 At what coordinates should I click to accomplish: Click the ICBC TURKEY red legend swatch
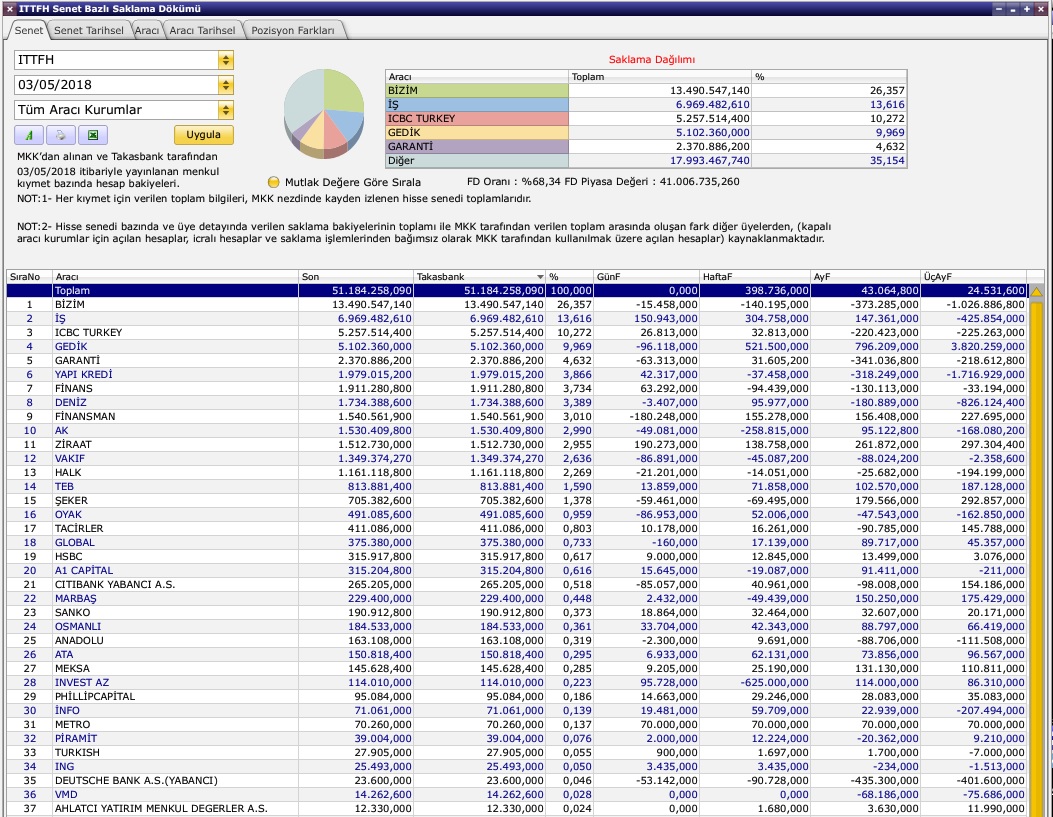(x=477, y=119)
